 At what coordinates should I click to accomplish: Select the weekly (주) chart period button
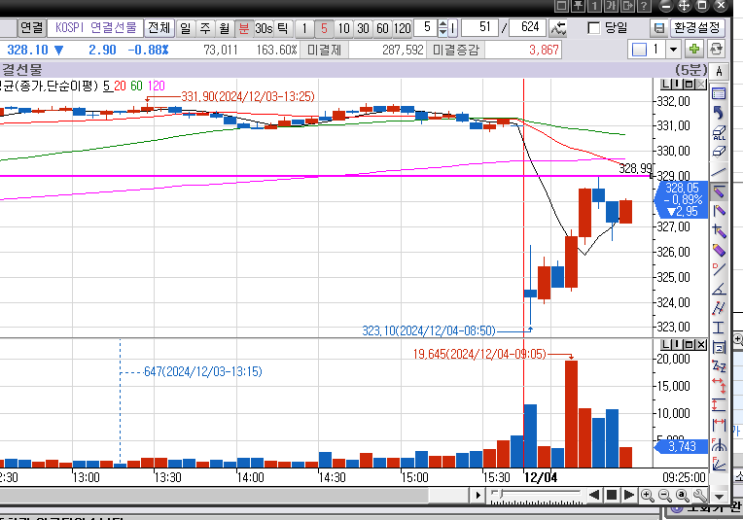tap(205, 28)
